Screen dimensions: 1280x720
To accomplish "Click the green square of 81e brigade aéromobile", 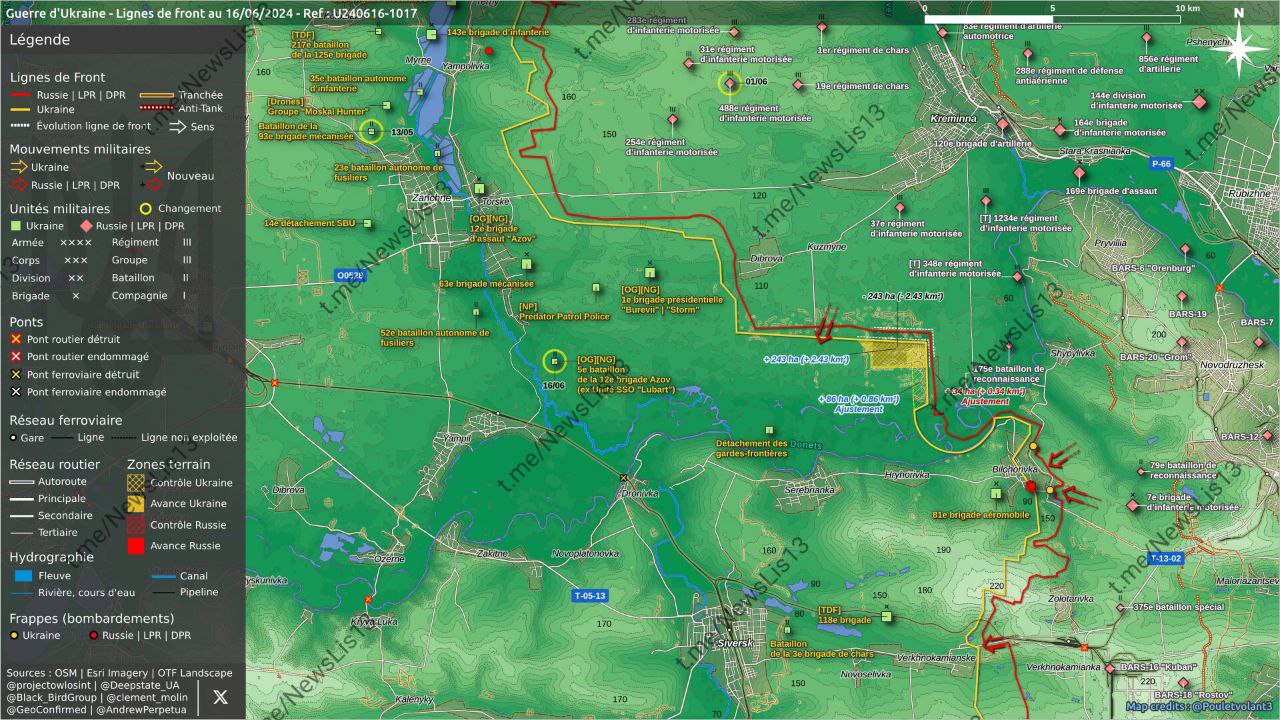I will [996, 493].
